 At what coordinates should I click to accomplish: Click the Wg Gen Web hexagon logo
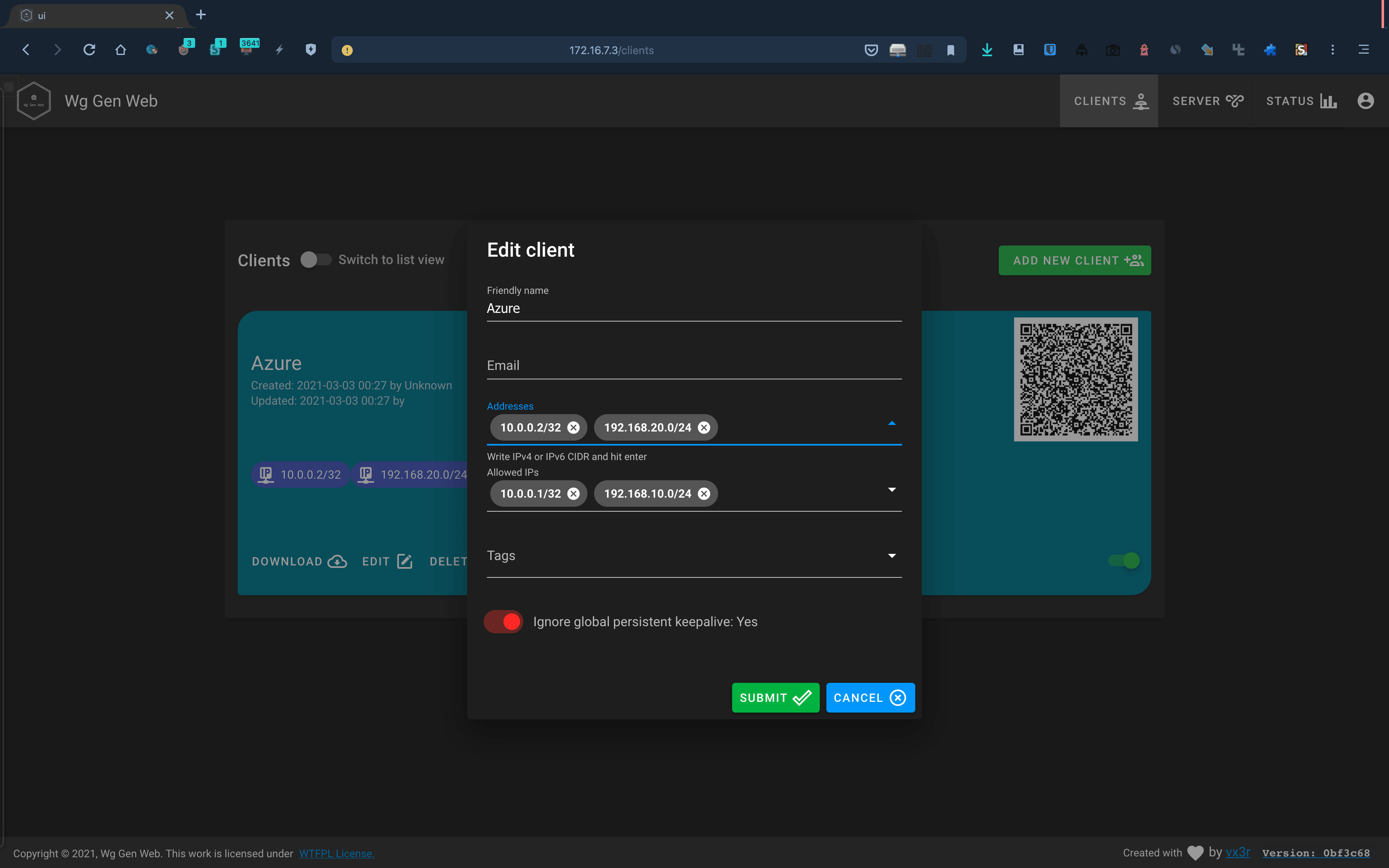(34, 101)
